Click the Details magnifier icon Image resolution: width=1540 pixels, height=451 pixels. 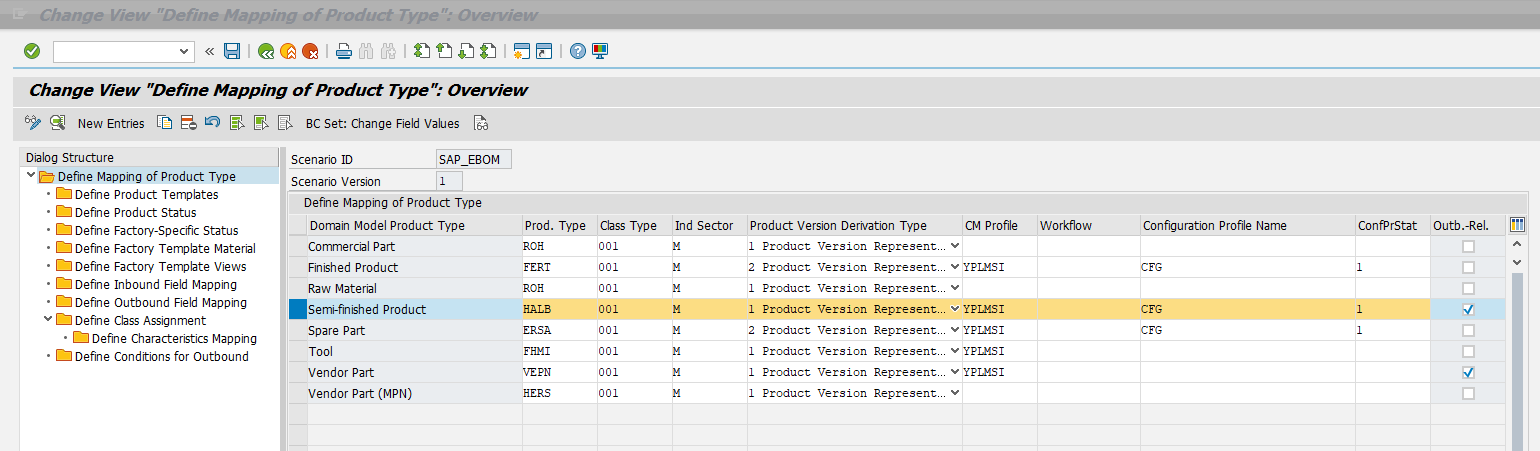point(57,123)
